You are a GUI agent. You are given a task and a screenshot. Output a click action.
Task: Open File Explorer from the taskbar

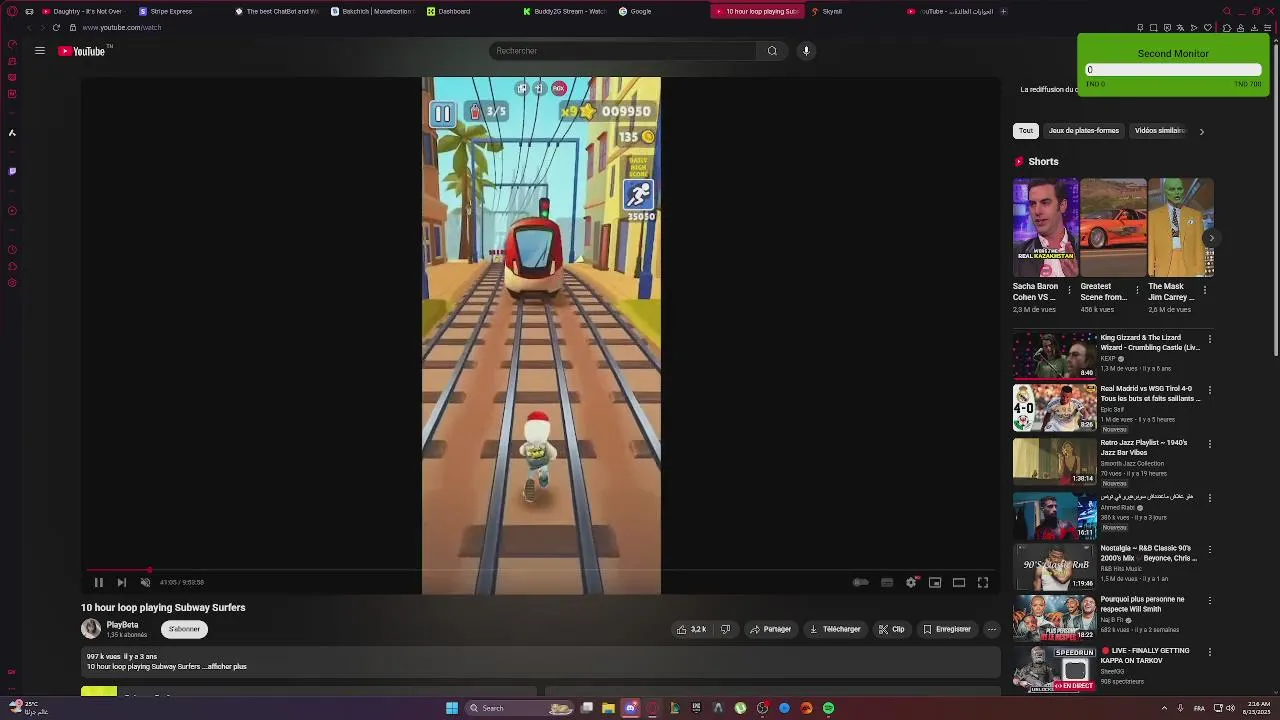tap(608, 708)
